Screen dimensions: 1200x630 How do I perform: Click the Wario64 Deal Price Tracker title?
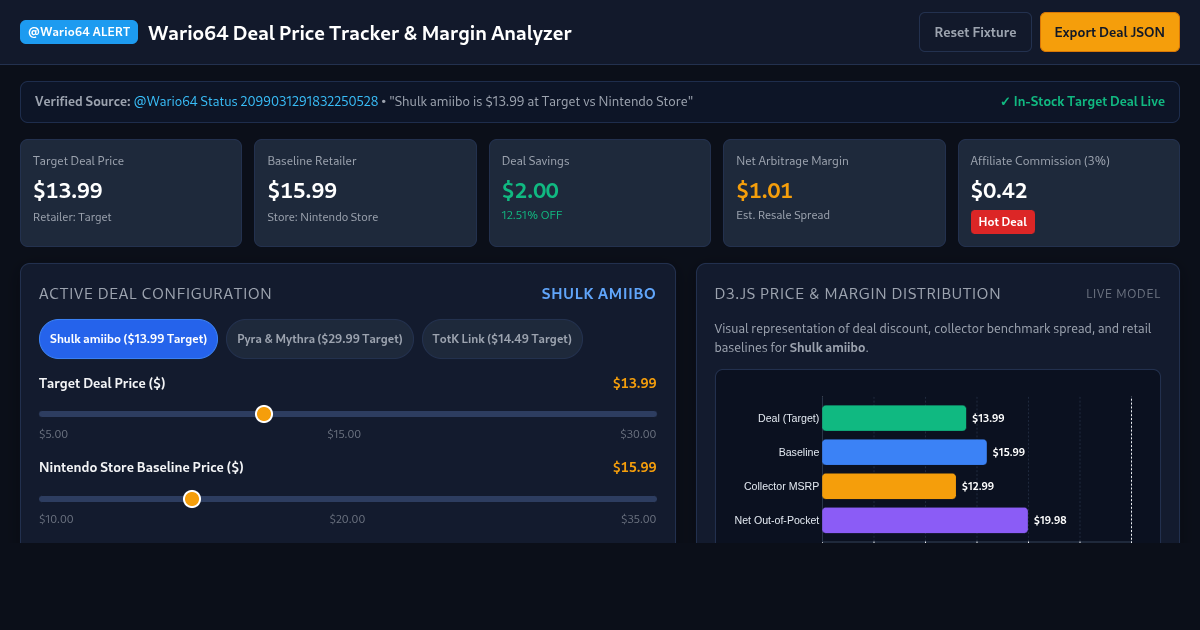tap(360, 33)
